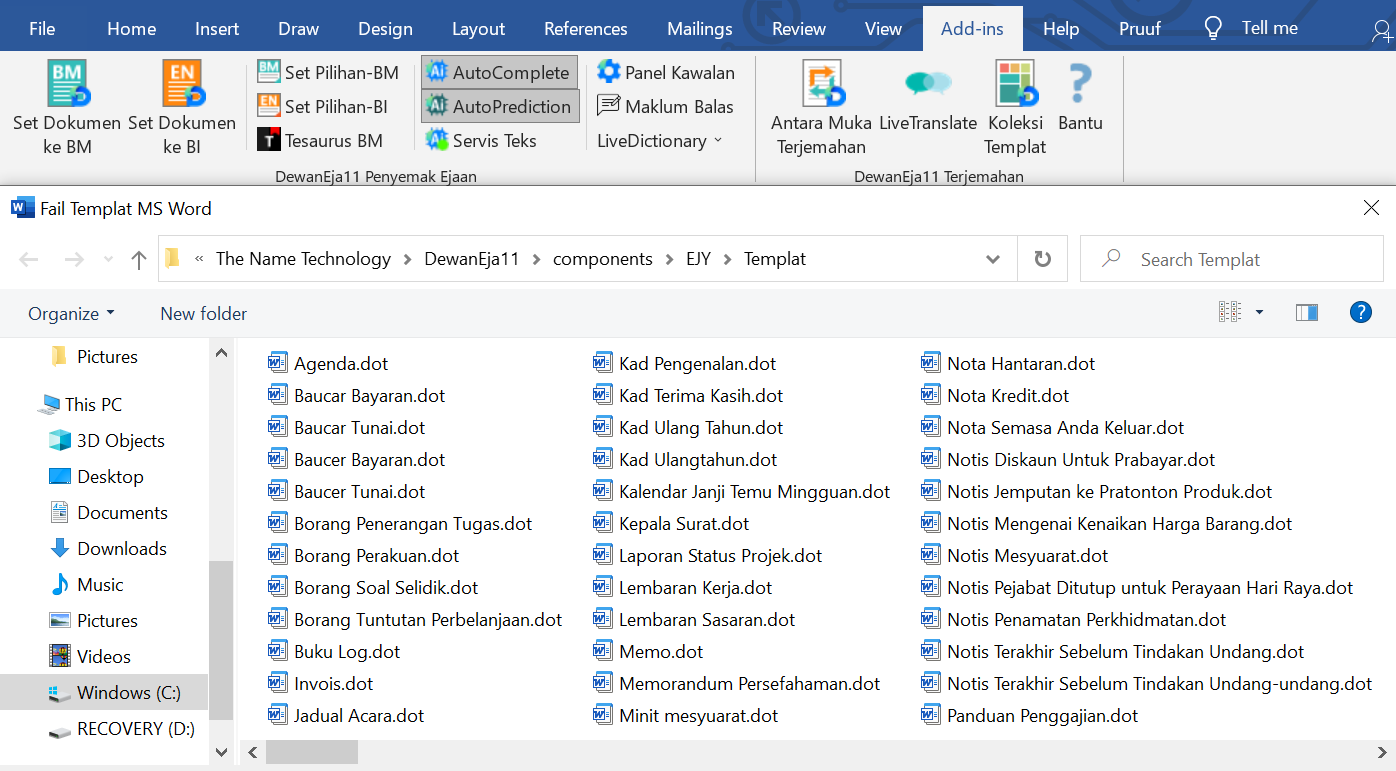Click the New folder button
1396x771 pixels.
[203, 314]
